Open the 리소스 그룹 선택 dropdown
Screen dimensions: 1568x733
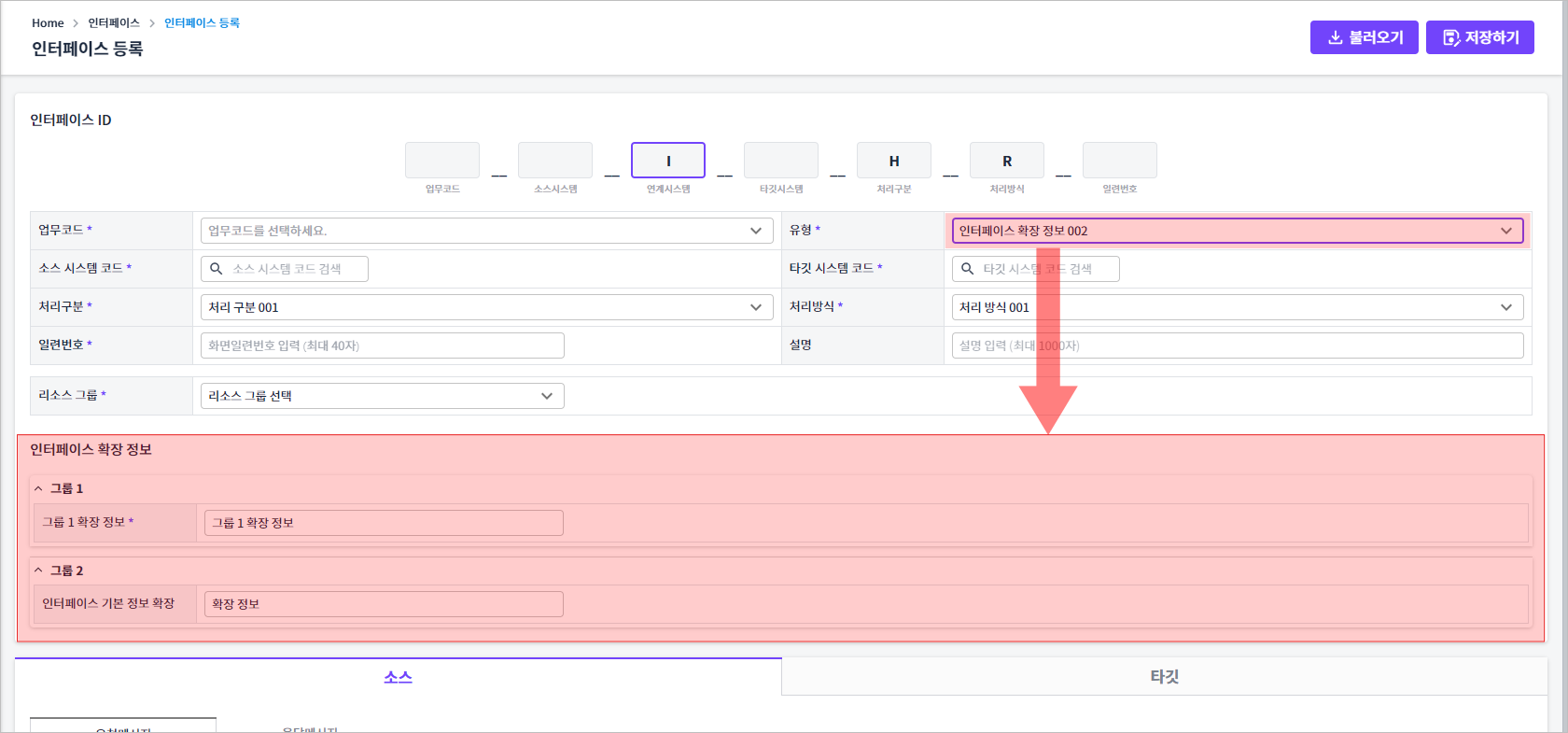tap(383, 396)
